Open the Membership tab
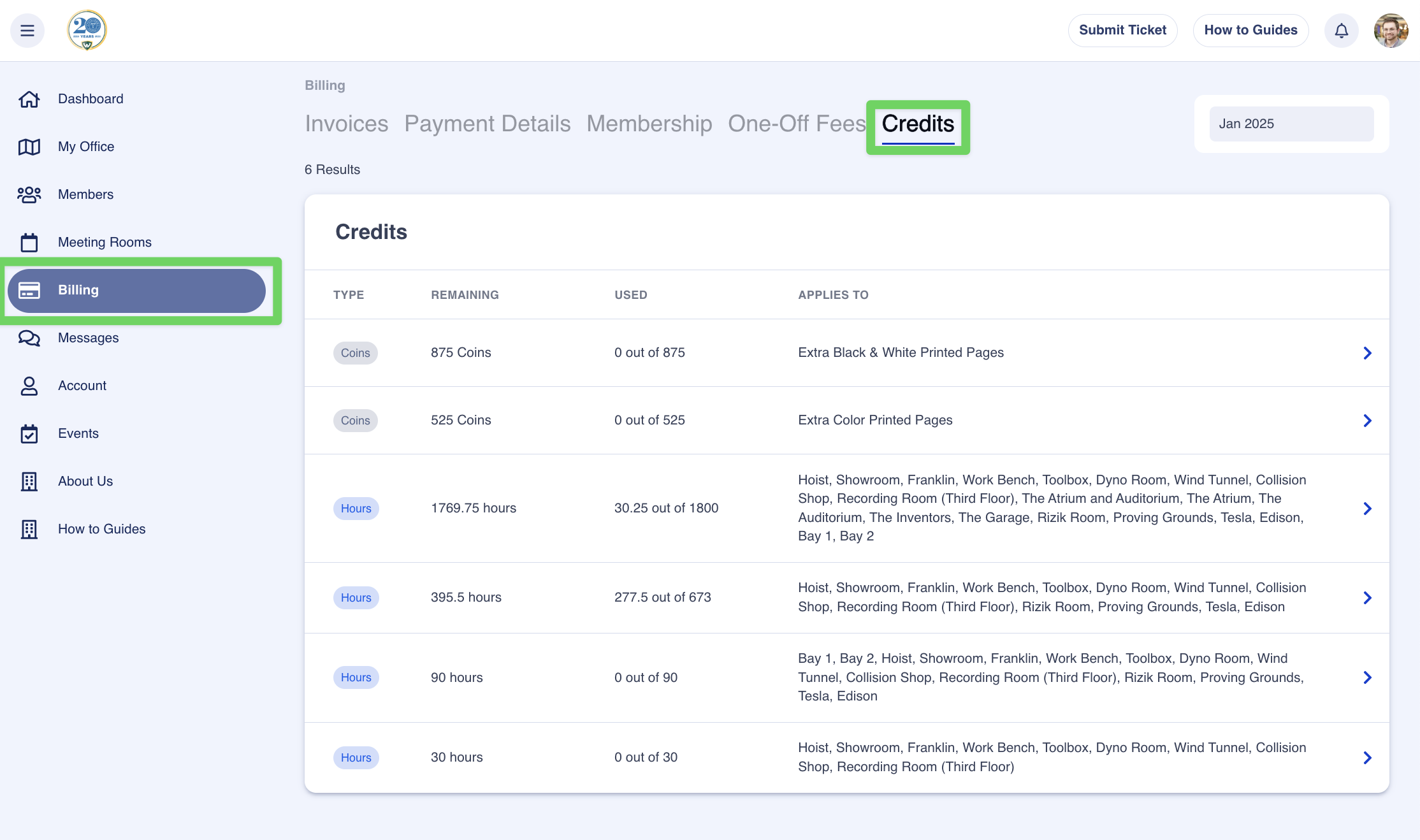This screenshot has width=1420, height=840. pos(649,124)
